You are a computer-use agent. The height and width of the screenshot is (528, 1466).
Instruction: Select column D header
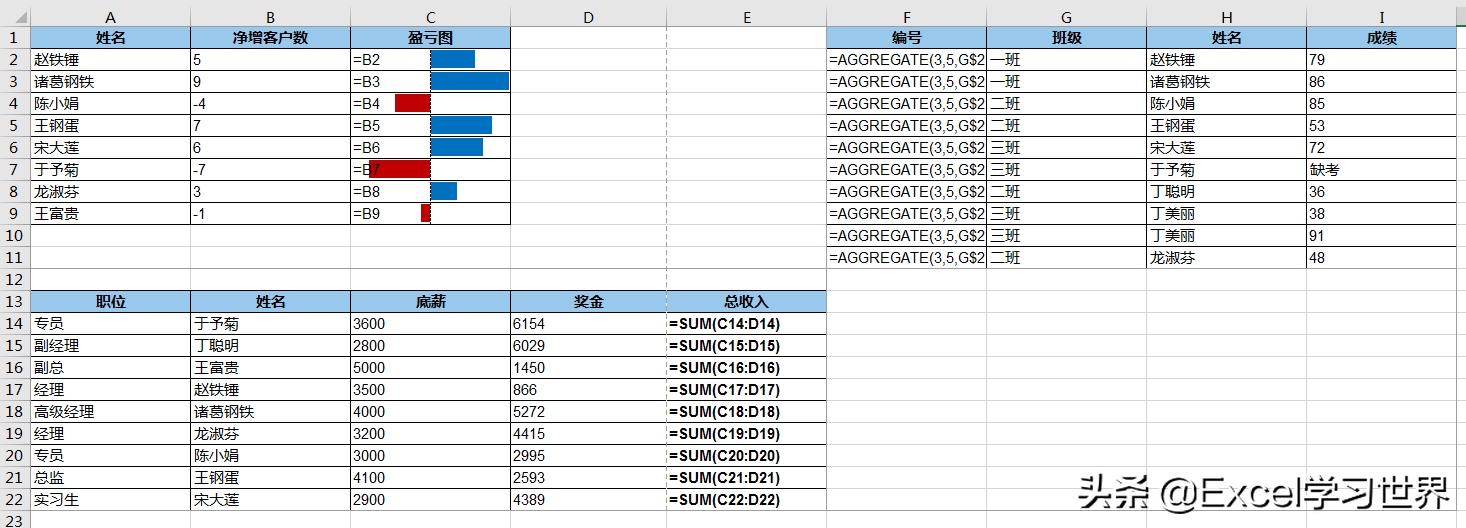point(588,16)
